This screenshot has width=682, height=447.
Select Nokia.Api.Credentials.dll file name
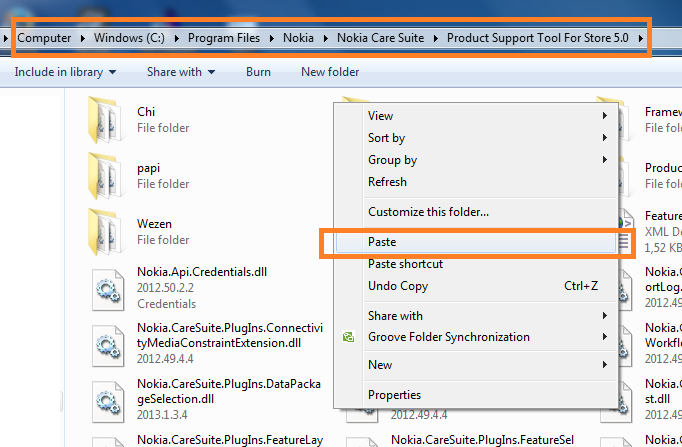202,272
